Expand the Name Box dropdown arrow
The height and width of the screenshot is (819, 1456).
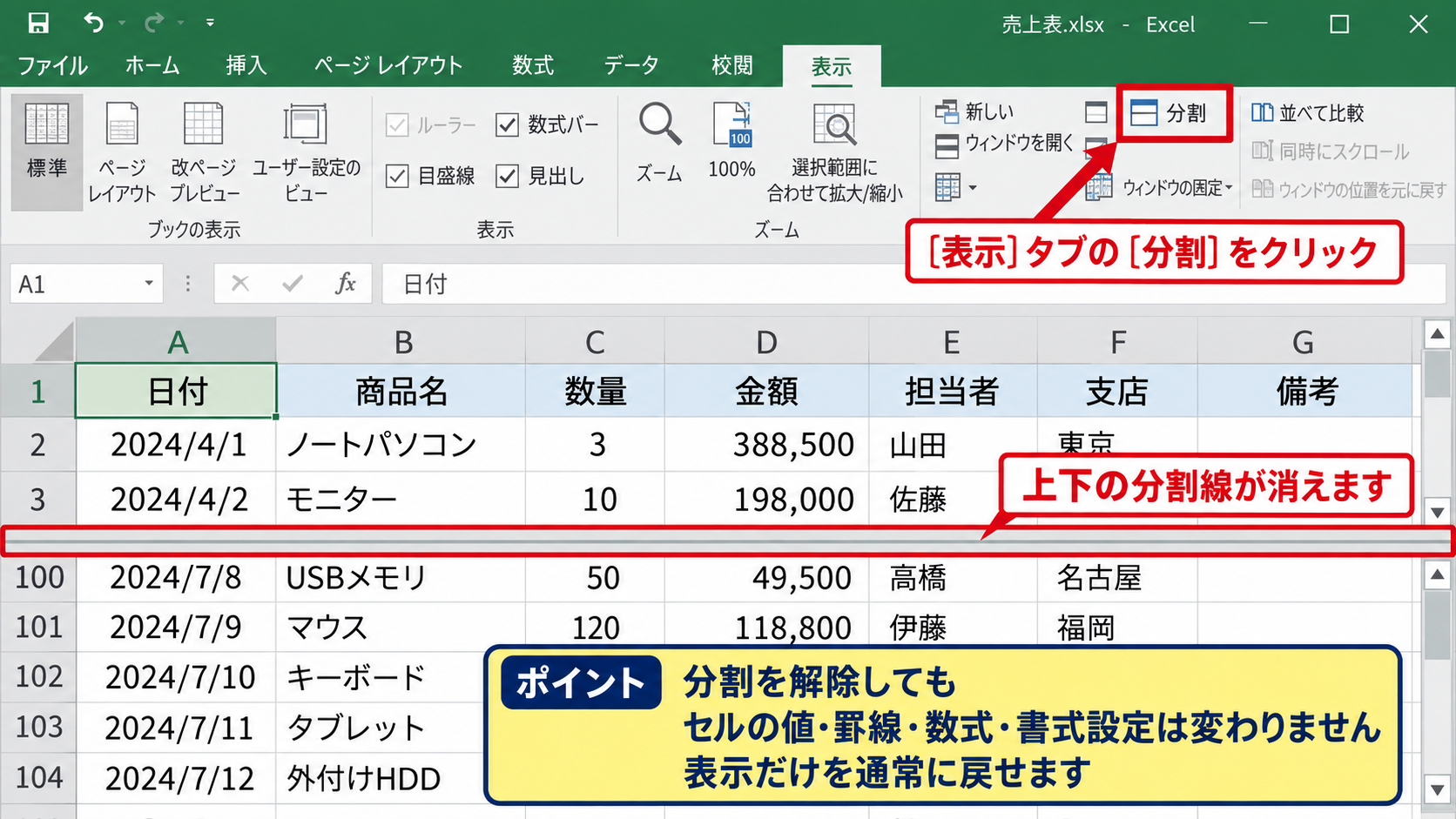(x=149, y=284)
